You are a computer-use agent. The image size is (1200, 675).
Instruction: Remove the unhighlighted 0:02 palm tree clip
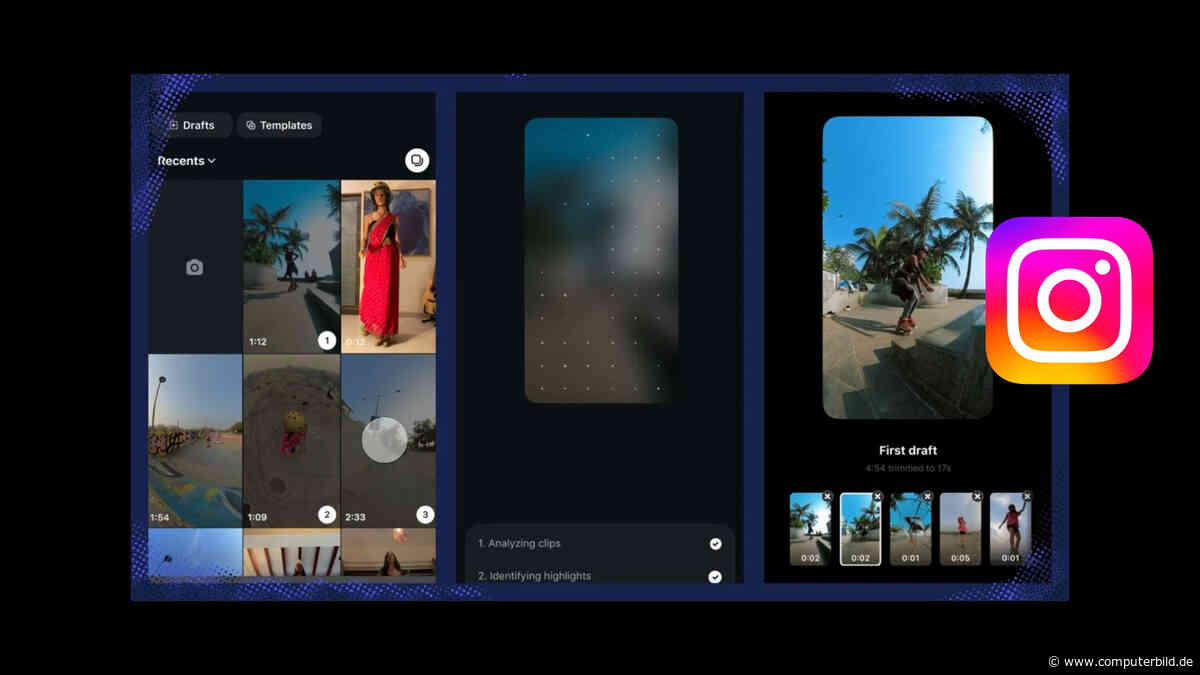827,496
